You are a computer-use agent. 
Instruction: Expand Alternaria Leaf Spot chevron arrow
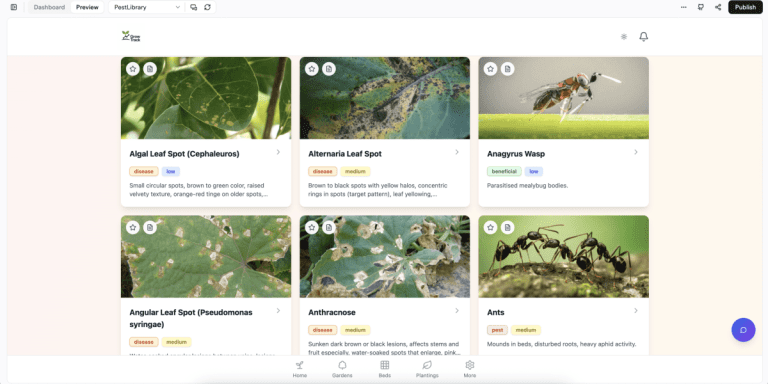tap(457, 152)
